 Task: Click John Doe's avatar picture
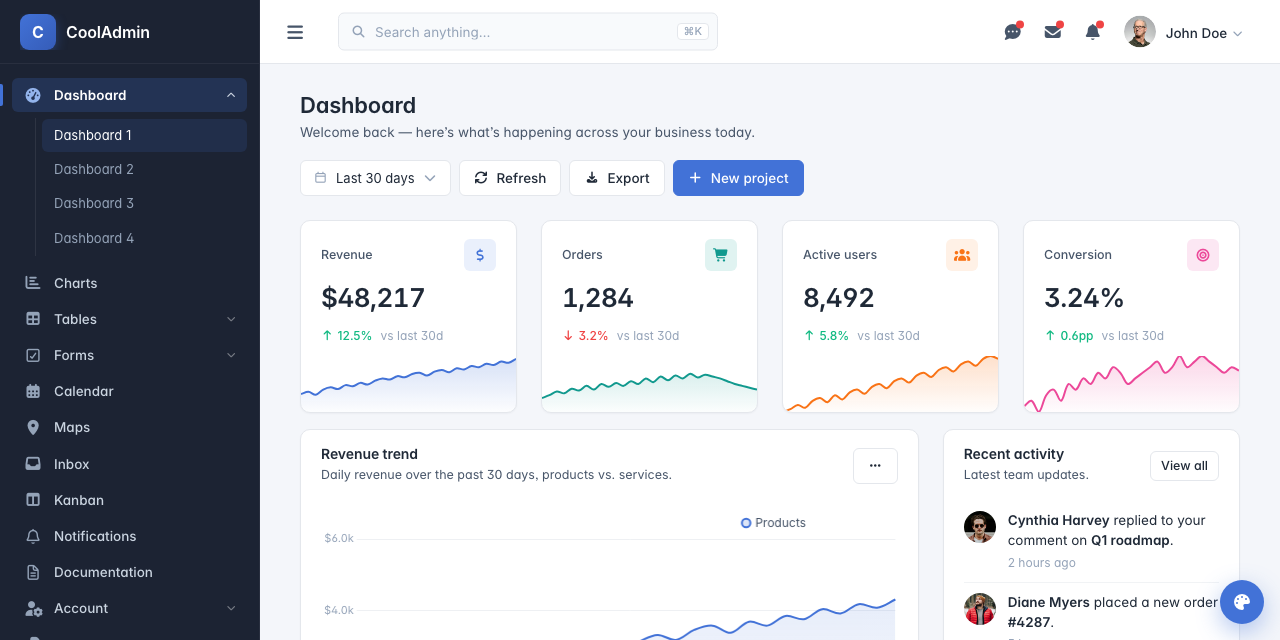pos(1140,32)
